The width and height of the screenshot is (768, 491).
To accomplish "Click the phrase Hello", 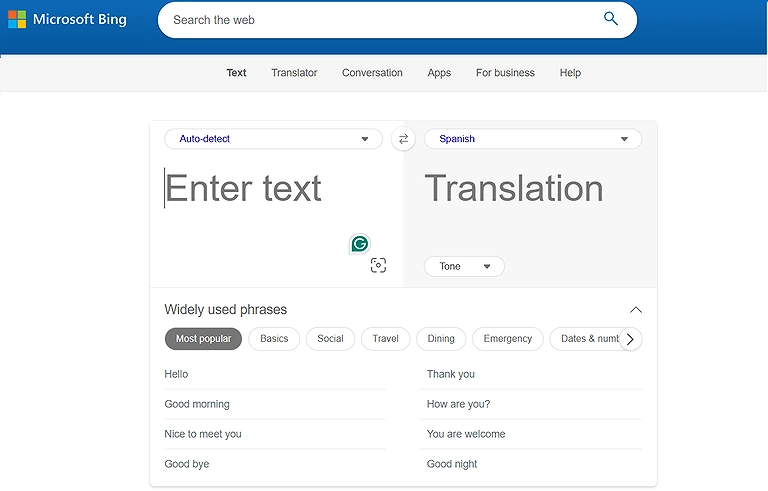I will pyautogui.click(x=176, y=374).
